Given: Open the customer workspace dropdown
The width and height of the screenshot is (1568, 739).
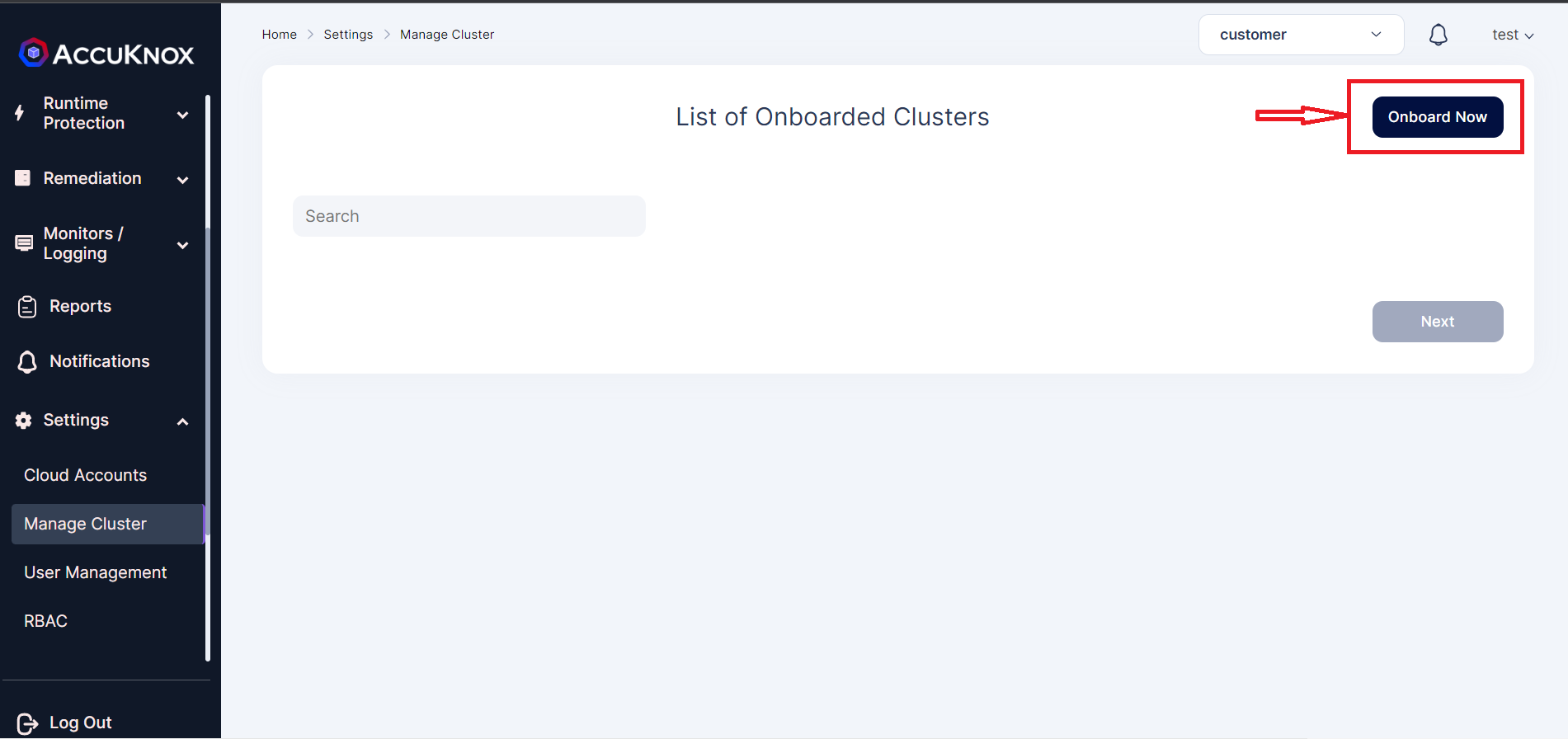Looking at the screenshot, I should tap(1301, 35).
